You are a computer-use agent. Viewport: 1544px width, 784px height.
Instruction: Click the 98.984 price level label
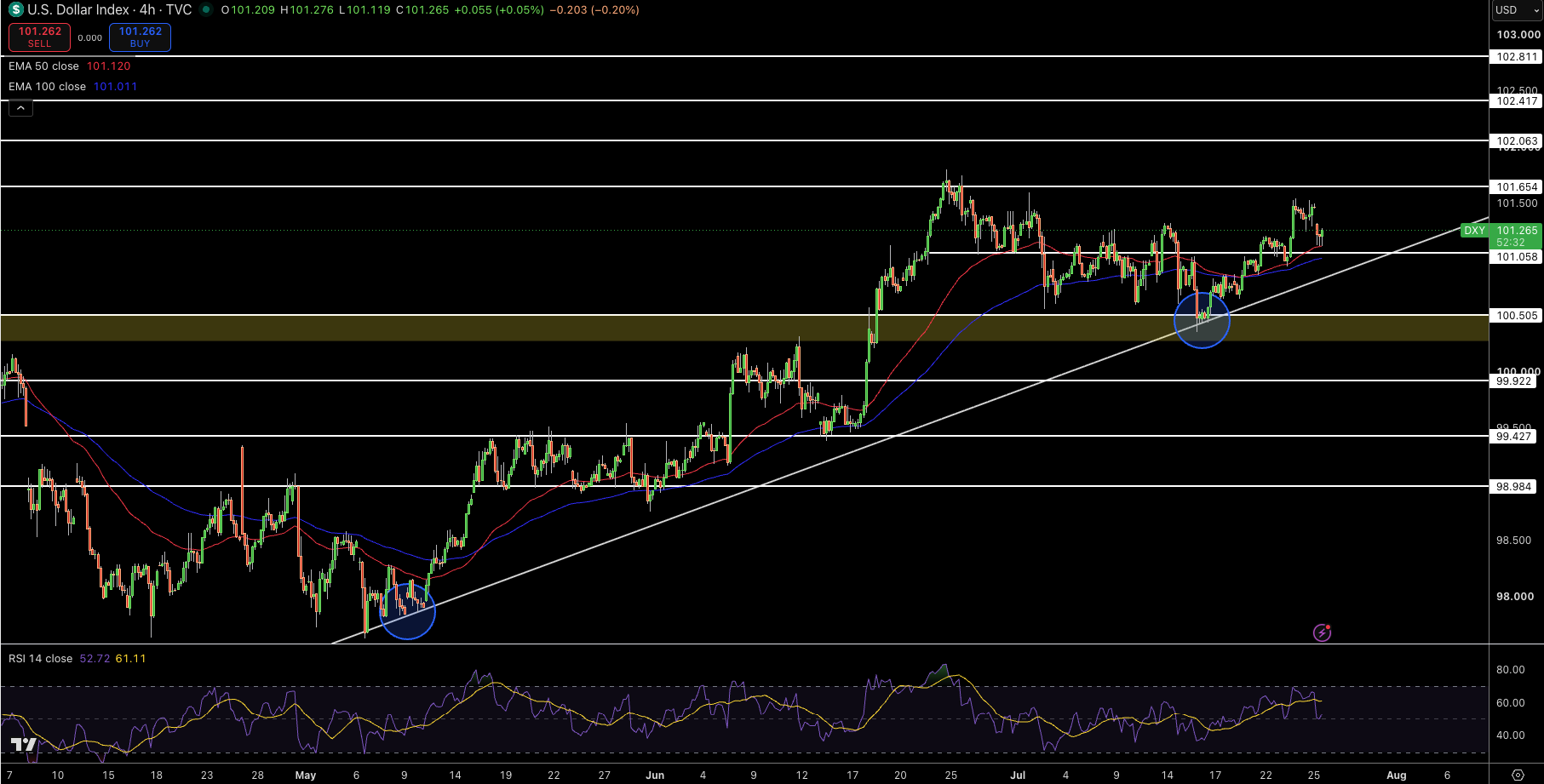click(x=1513, y=487)
